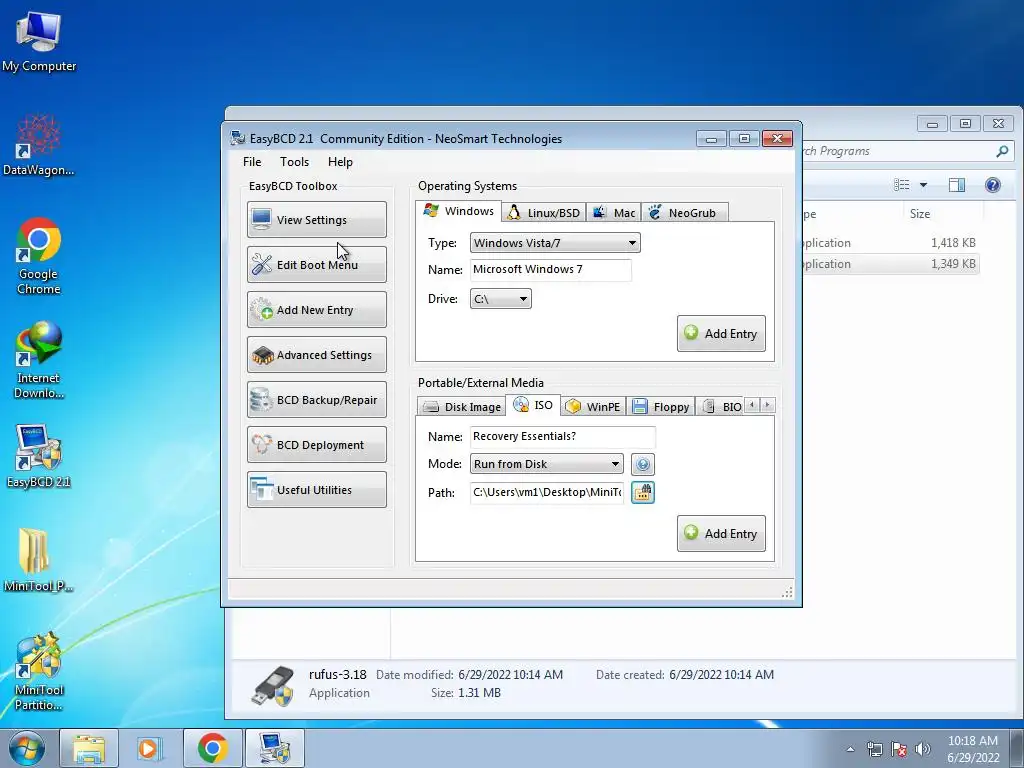Open Internet Download Manager desktop shortcut

coord(39,360)
